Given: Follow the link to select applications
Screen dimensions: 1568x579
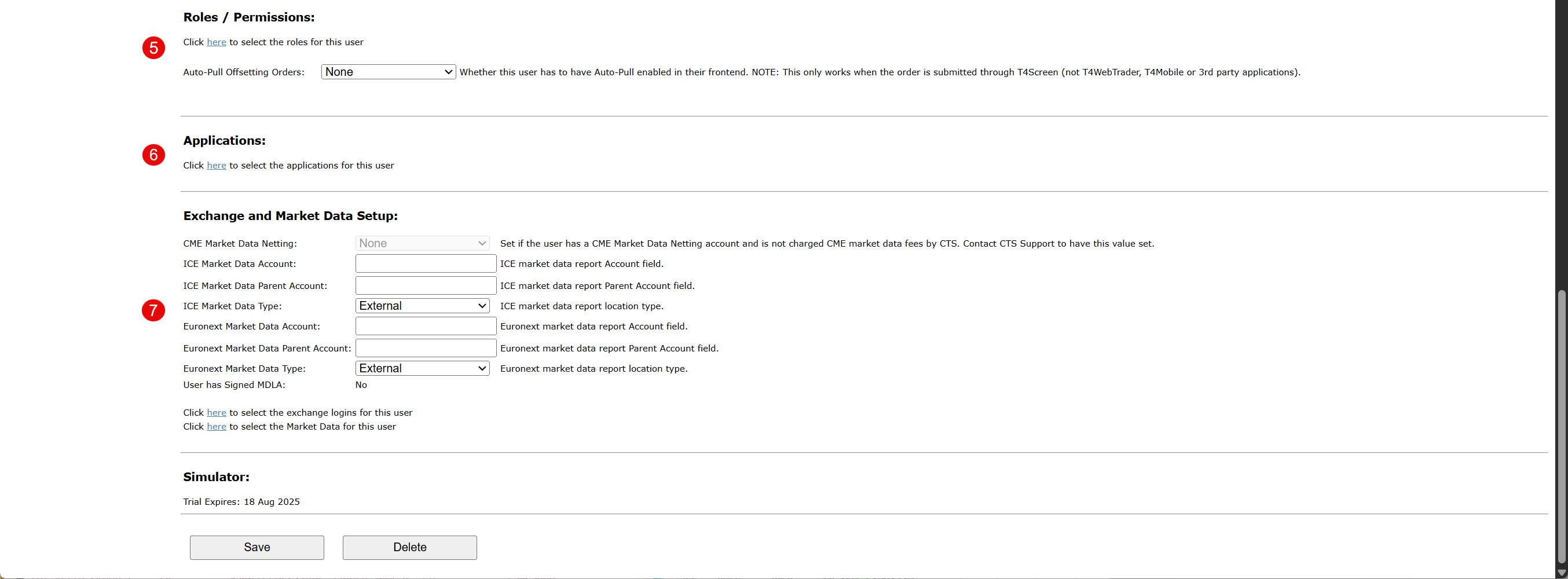Looking at the screenshot, I should tap(216, 166).
